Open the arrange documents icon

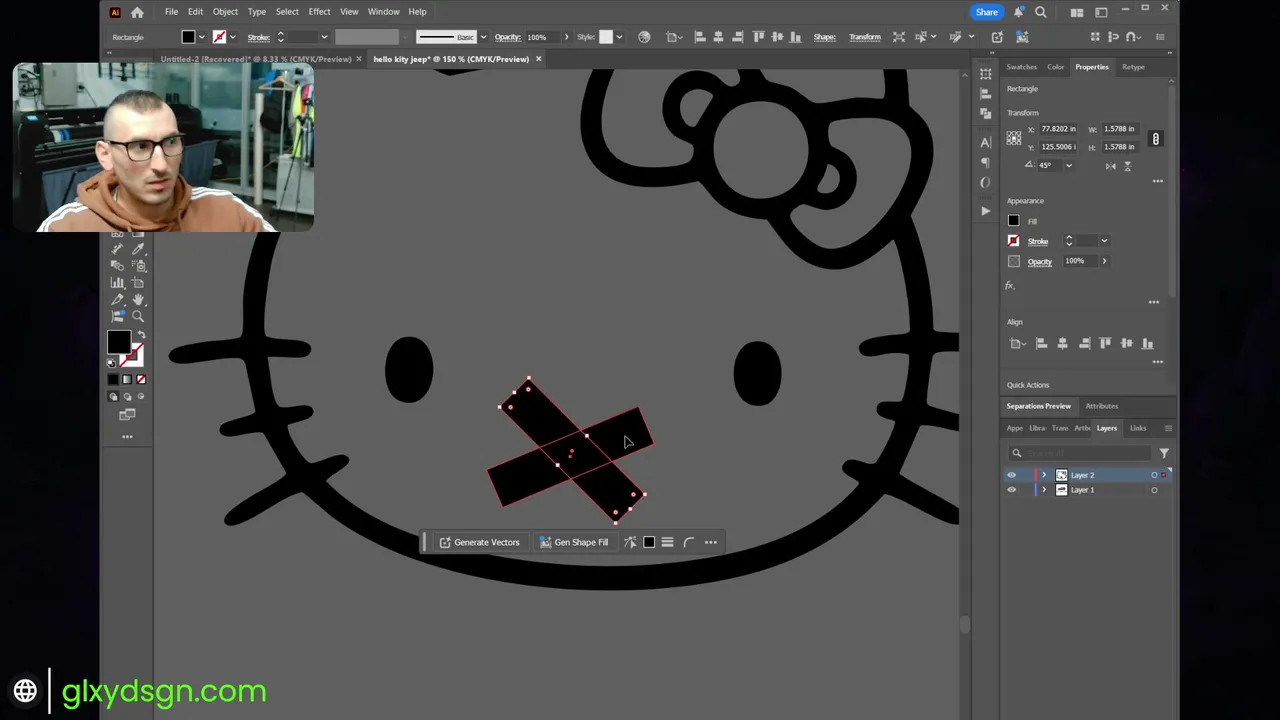(1077, 12)
